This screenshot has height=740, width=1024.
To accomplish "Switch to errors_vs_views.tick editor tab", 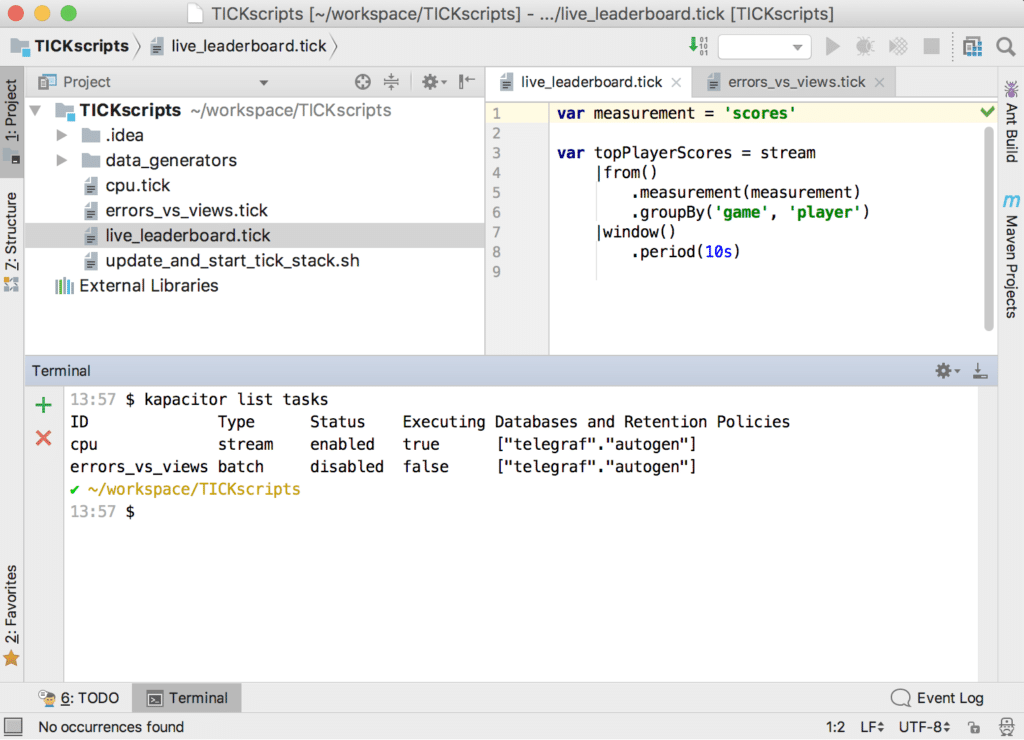I will click(x=796, y=82).
